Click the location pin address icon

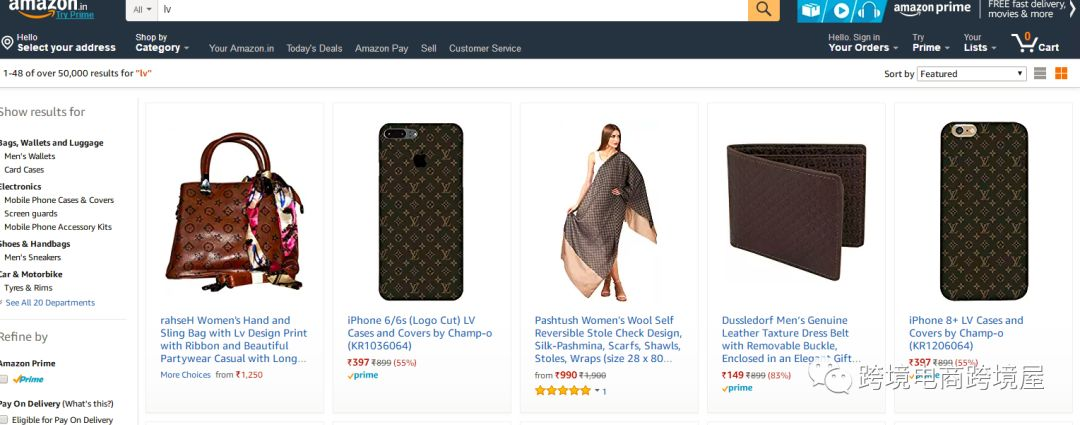(8, 43)
